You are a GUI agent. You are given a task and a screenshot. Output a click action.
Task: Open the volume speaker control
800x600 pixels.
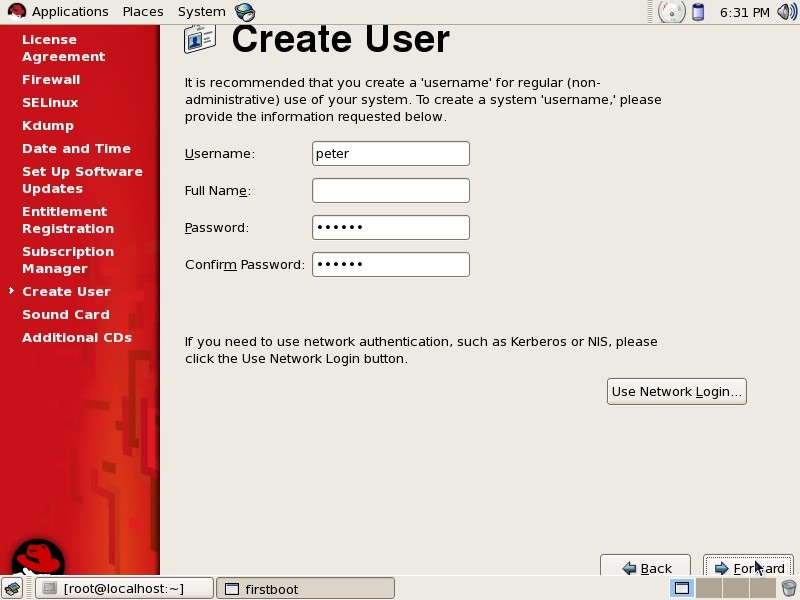(787, 12)
